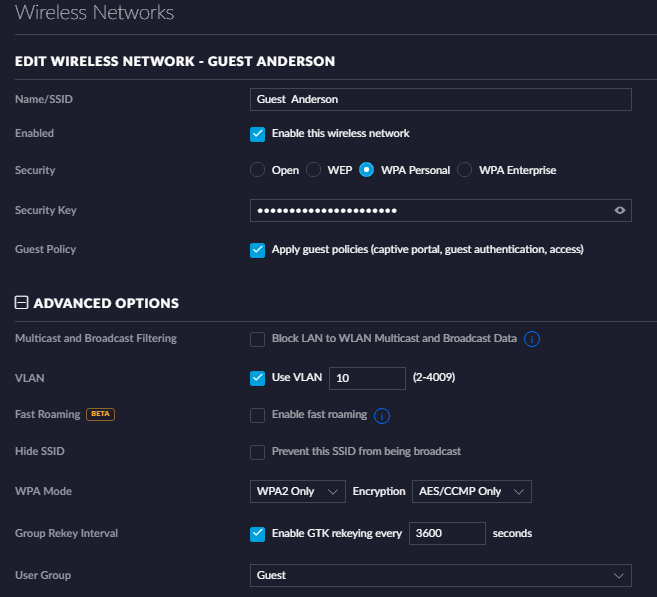Toggle Apply guest policies checkbox
The width and height of the screenshot is (657, 597).
point(257,250)
